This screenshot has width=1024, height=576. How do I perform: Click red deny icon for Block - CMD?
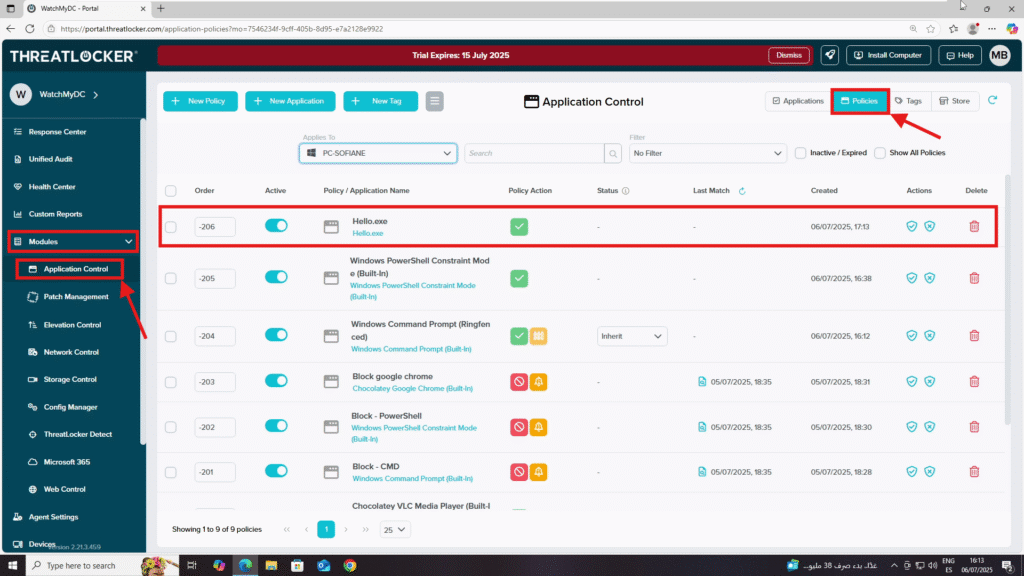pos(519,472)
